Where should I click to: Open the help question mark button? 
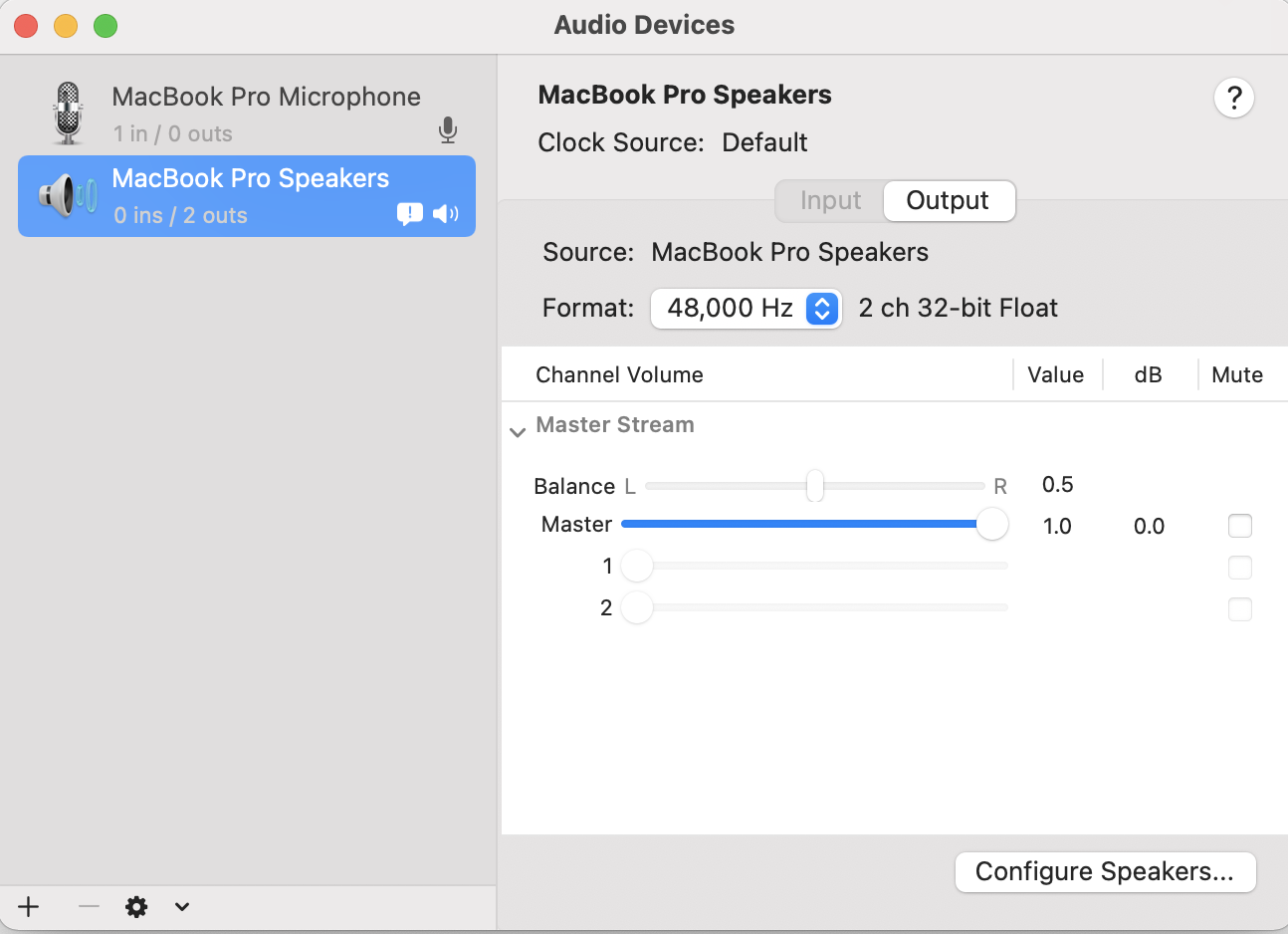tap(1233, 98)
